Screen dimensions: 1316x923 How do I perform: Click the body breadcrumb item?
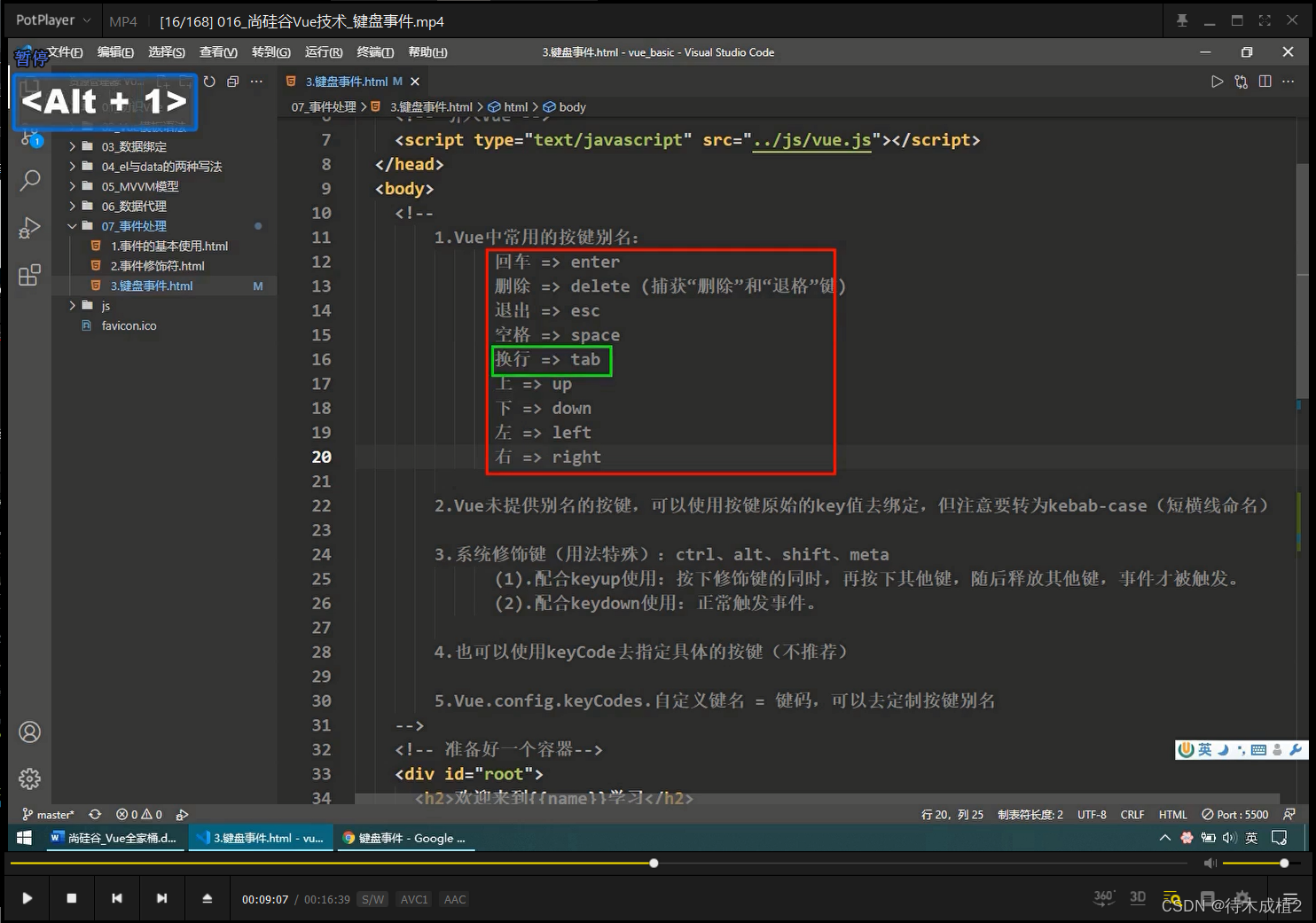(x=565, y=107)
